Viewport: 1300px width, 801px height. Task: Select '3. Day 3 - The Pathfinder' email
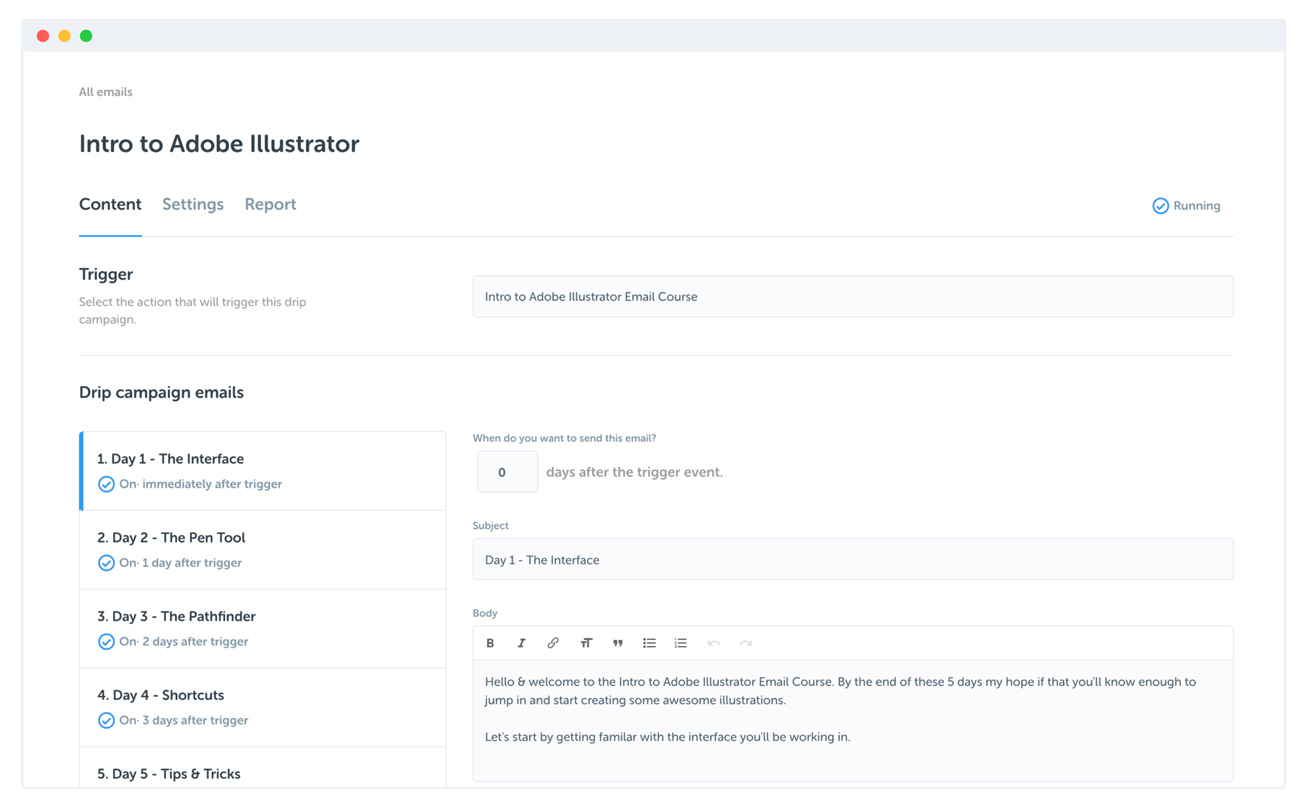pos(263,629)
